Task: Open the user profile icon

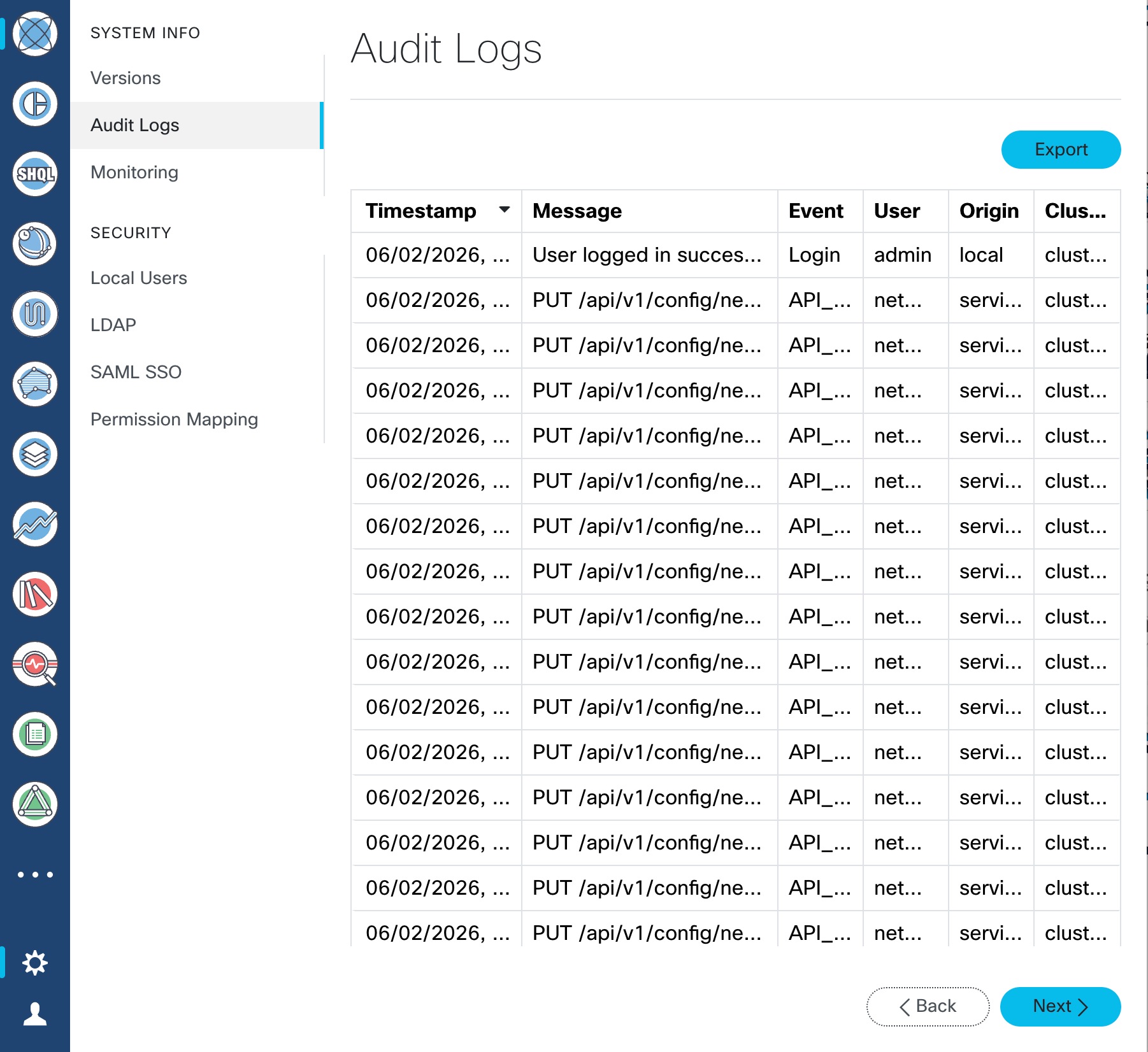Action: click(35, 1014)
